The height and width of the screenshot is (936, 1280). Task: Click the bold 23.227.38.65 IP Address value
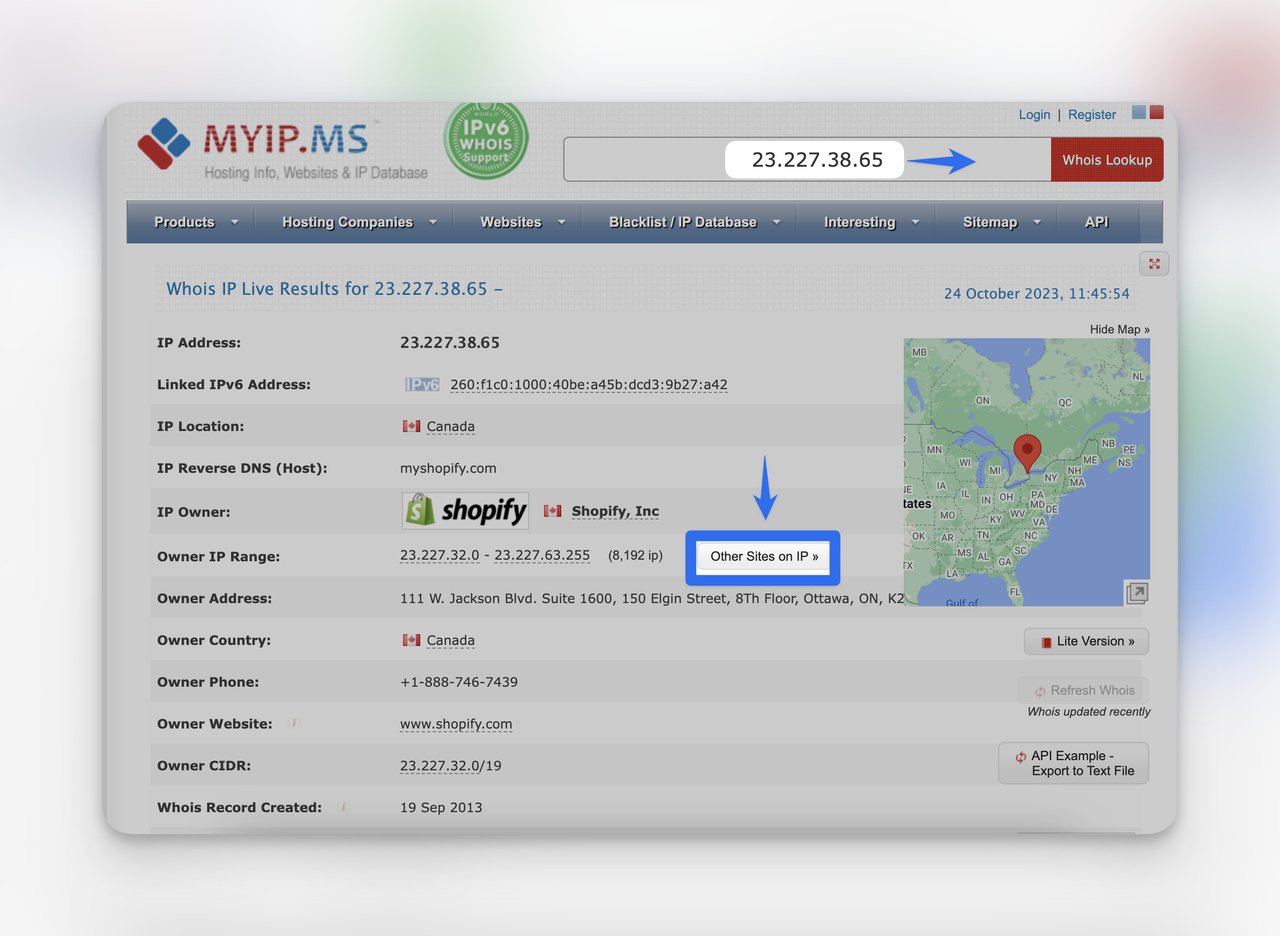pos(450,342)
